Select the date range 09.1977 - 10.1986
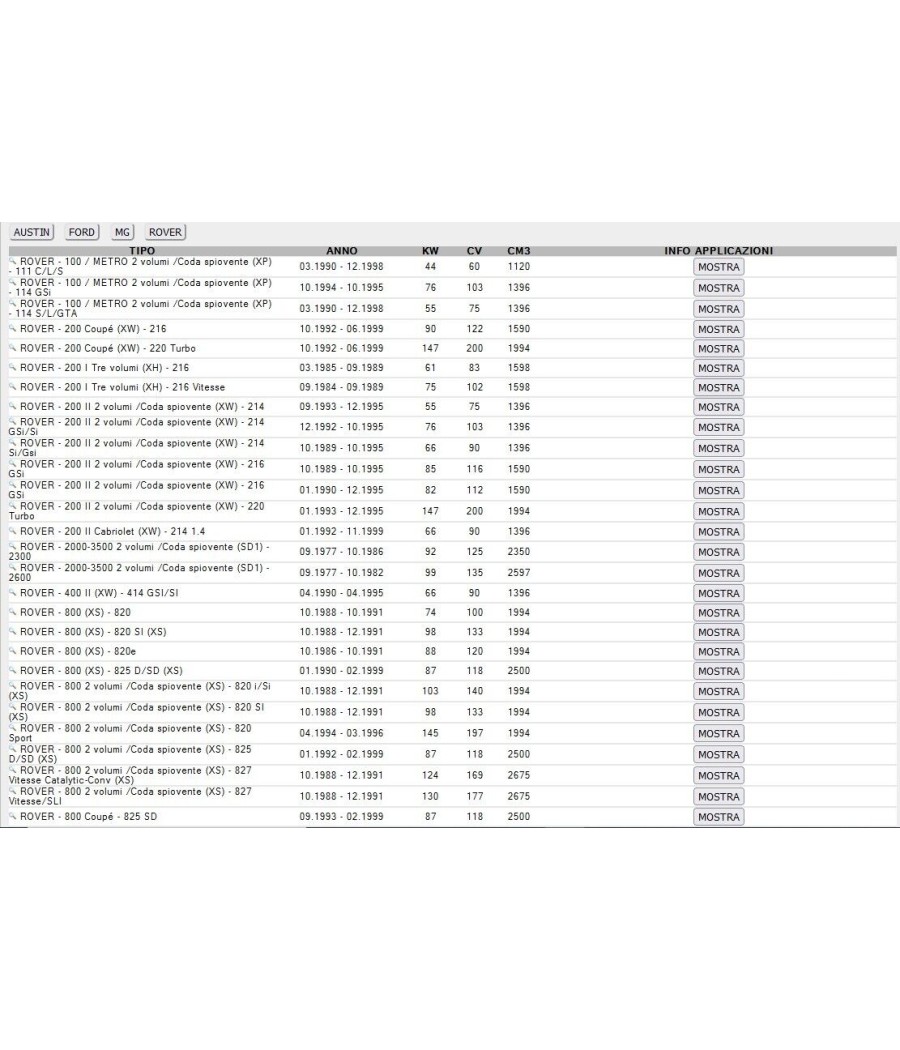 [x=342, y=552]
